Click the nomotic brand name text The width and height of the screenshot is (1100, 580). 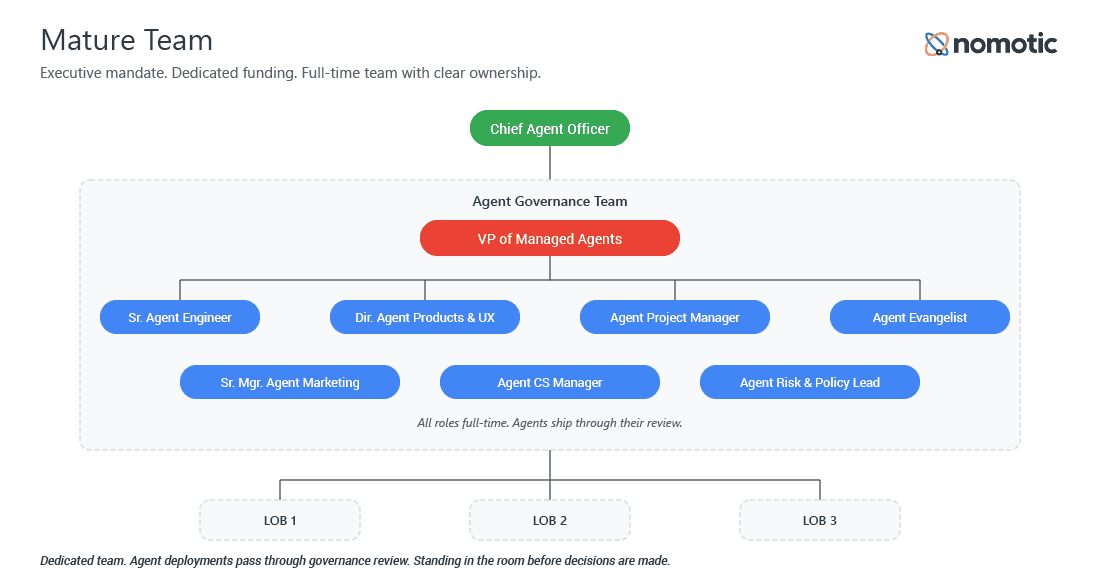[1005, 44]
